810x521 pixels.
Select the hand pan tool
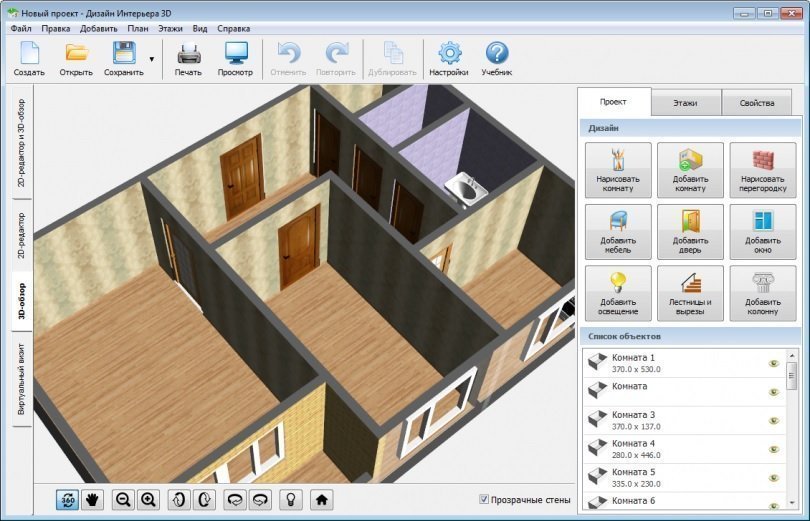pos(92,499)
